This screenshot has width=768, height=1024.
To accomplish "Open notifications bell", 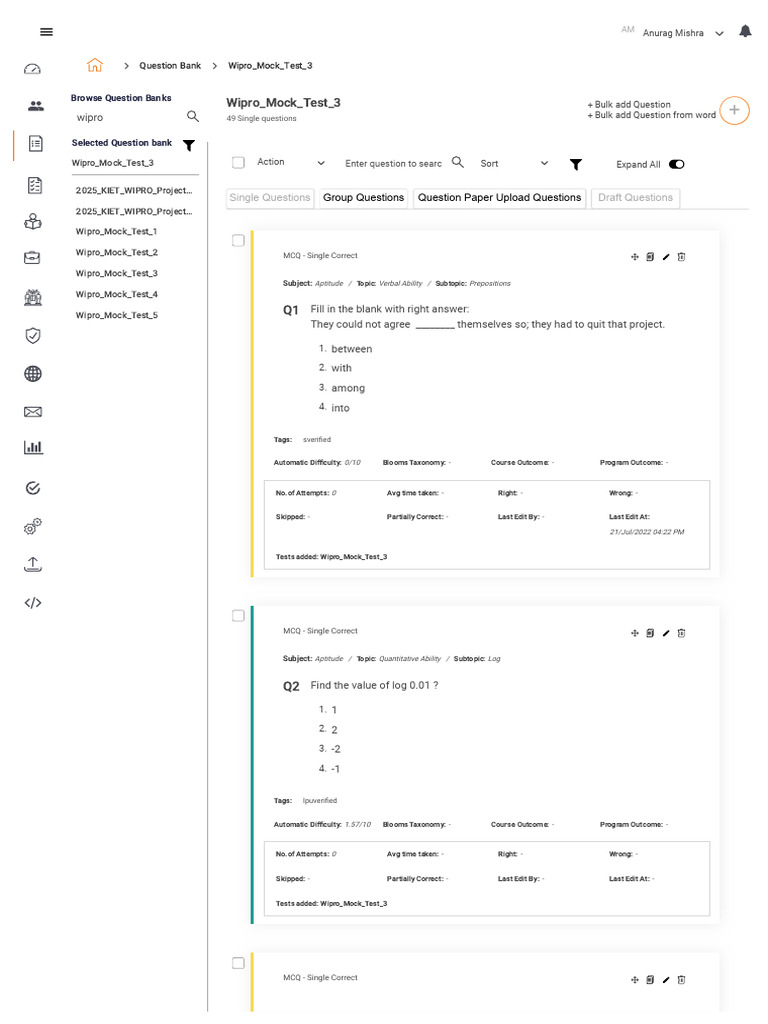I will point(745,31).
